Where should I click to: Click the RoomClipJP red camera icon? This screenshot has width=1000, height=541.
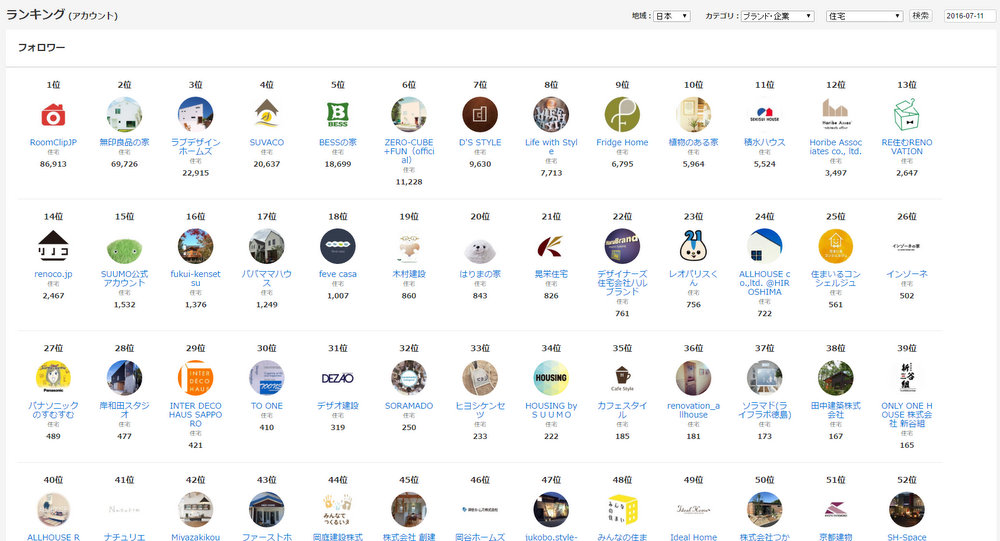tap(54, 115)
